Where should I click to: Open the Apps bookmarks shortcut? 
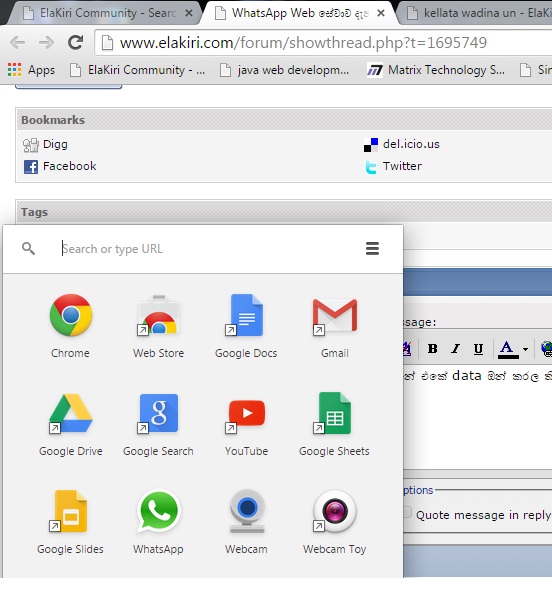tap(31, 70)
